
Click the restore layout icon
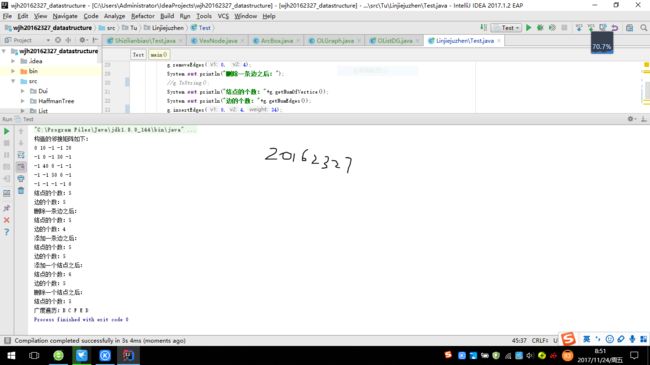coord(7,193)
